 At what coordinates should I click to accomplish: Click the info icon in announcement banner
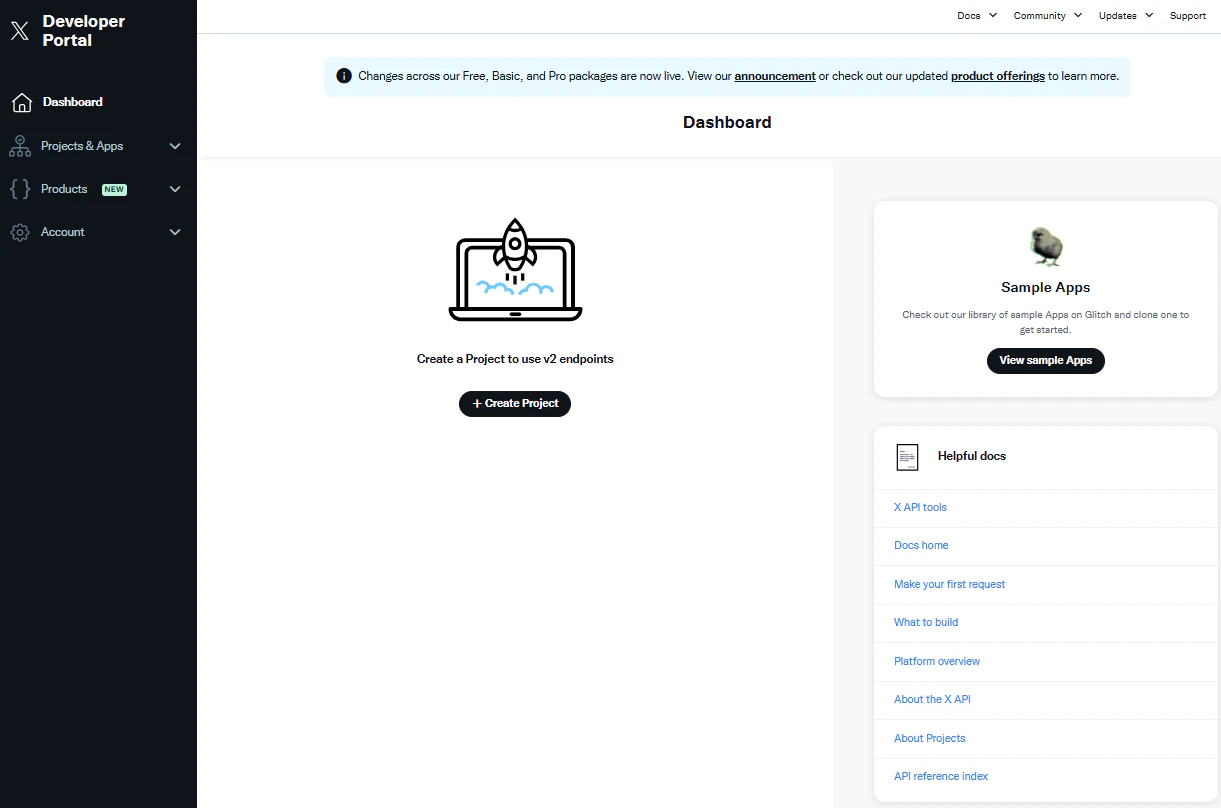344,76
